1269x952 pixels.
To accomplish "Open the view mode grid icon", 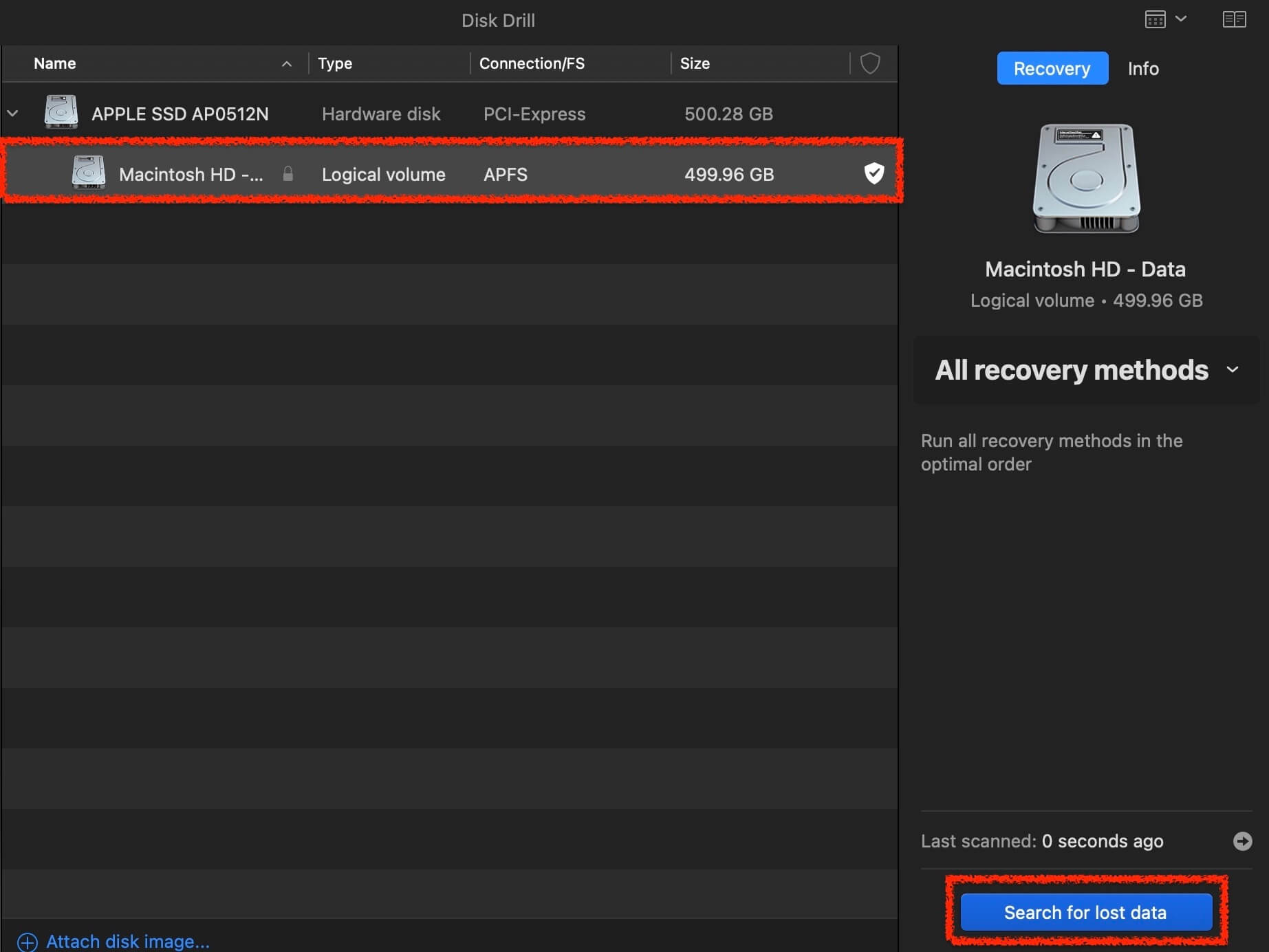I will 1155,19.
